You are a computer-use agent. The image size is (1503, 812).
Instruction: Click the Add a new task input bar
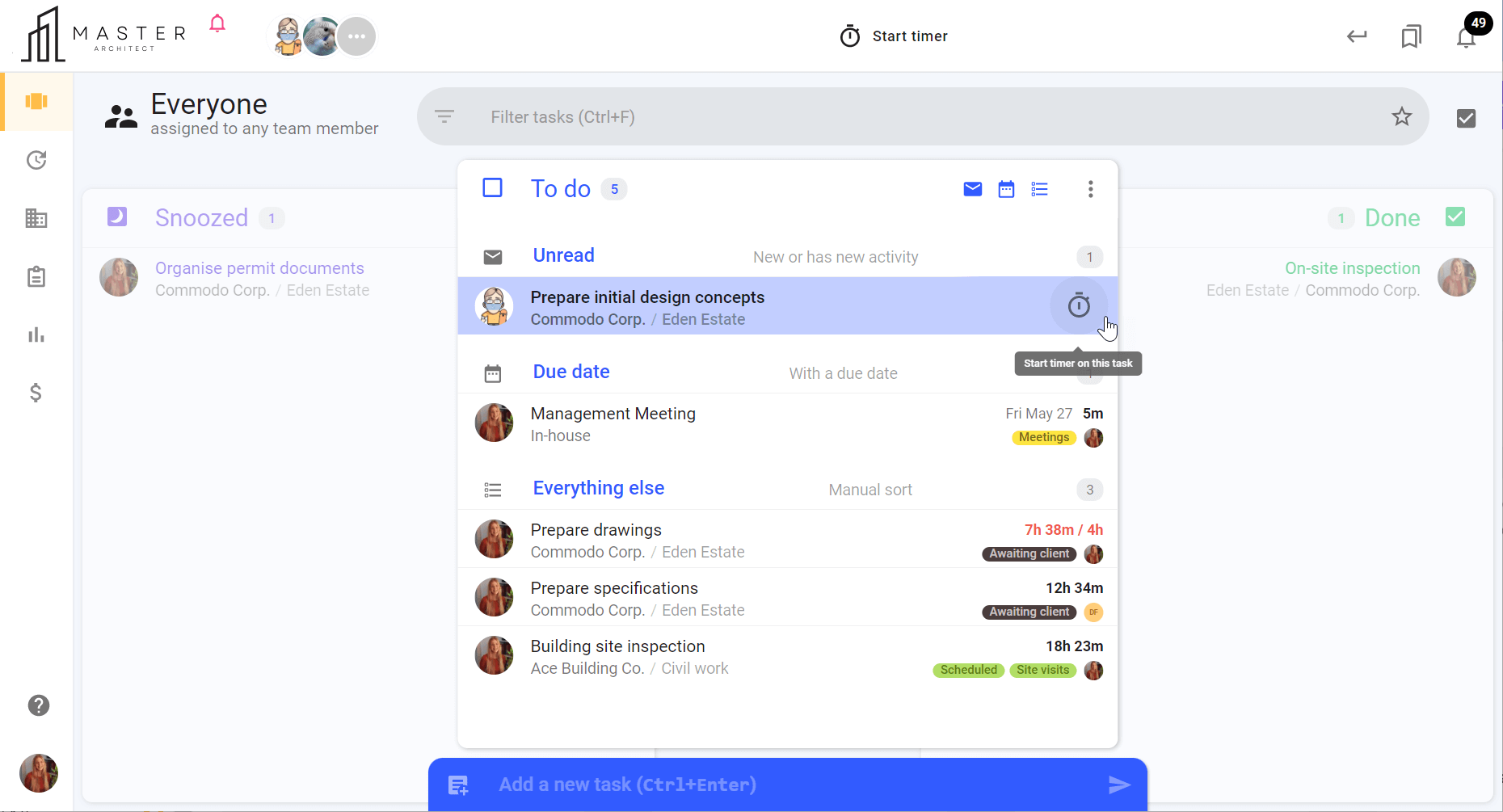[788, 785]
